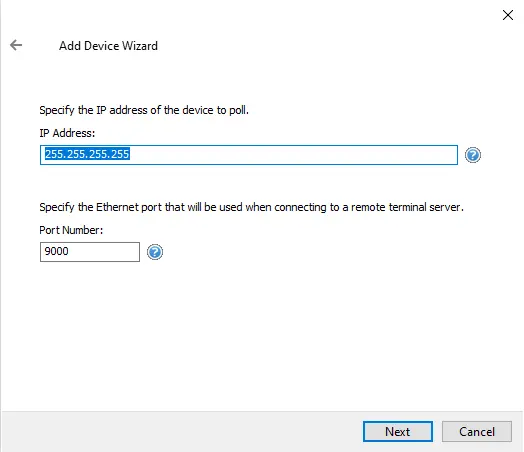The height and width of the screenshot is (452, 524).
Task: Open help for the IP Address field
Action: (473, 155)
